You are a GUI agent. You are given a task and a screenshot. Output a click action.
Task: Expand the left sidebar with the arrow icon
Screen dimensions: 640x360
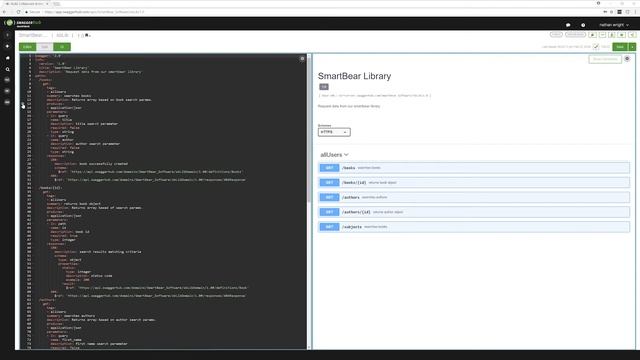7,35
